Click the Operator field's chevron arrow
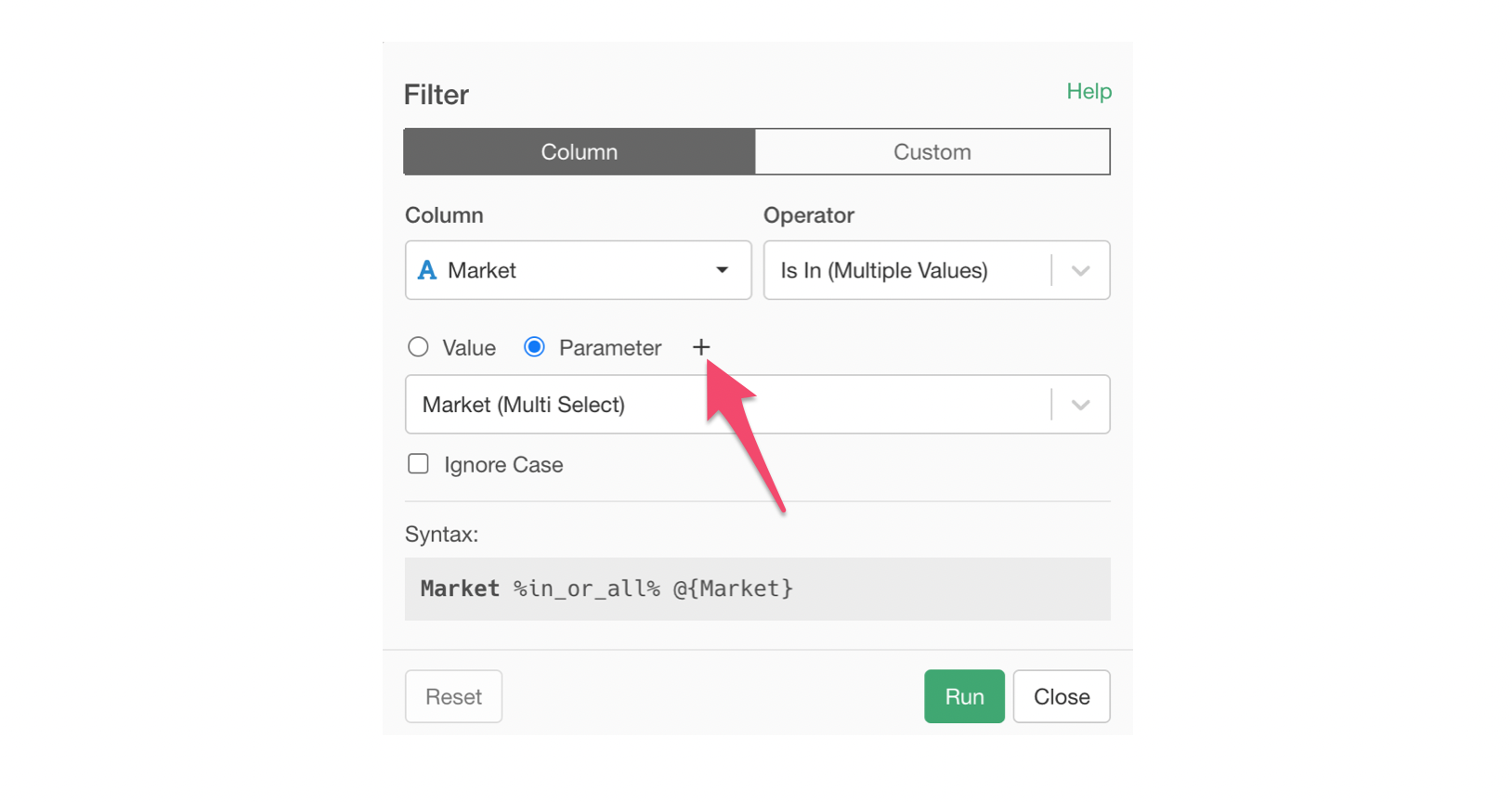The height and width of the screenshot is (802, 1512). pyautogui.click(x=1080, y=271)
